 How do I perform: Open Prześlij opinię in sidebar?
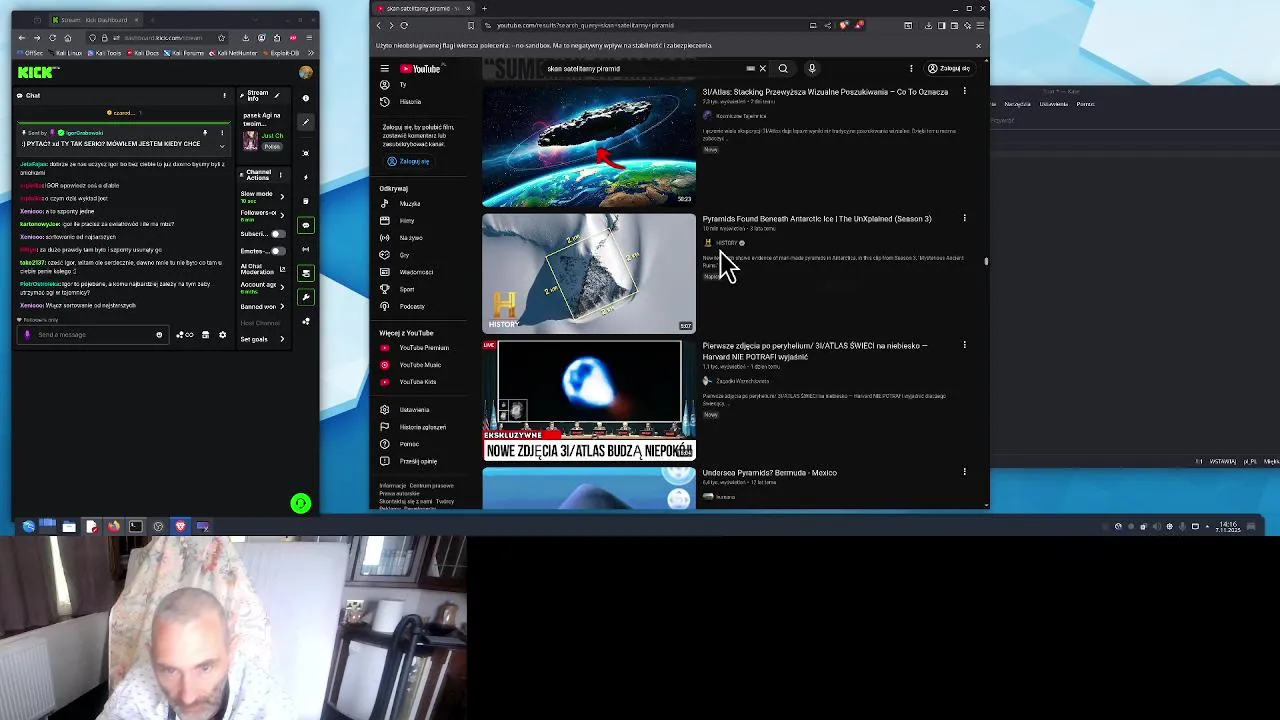(x=418, y=461)
